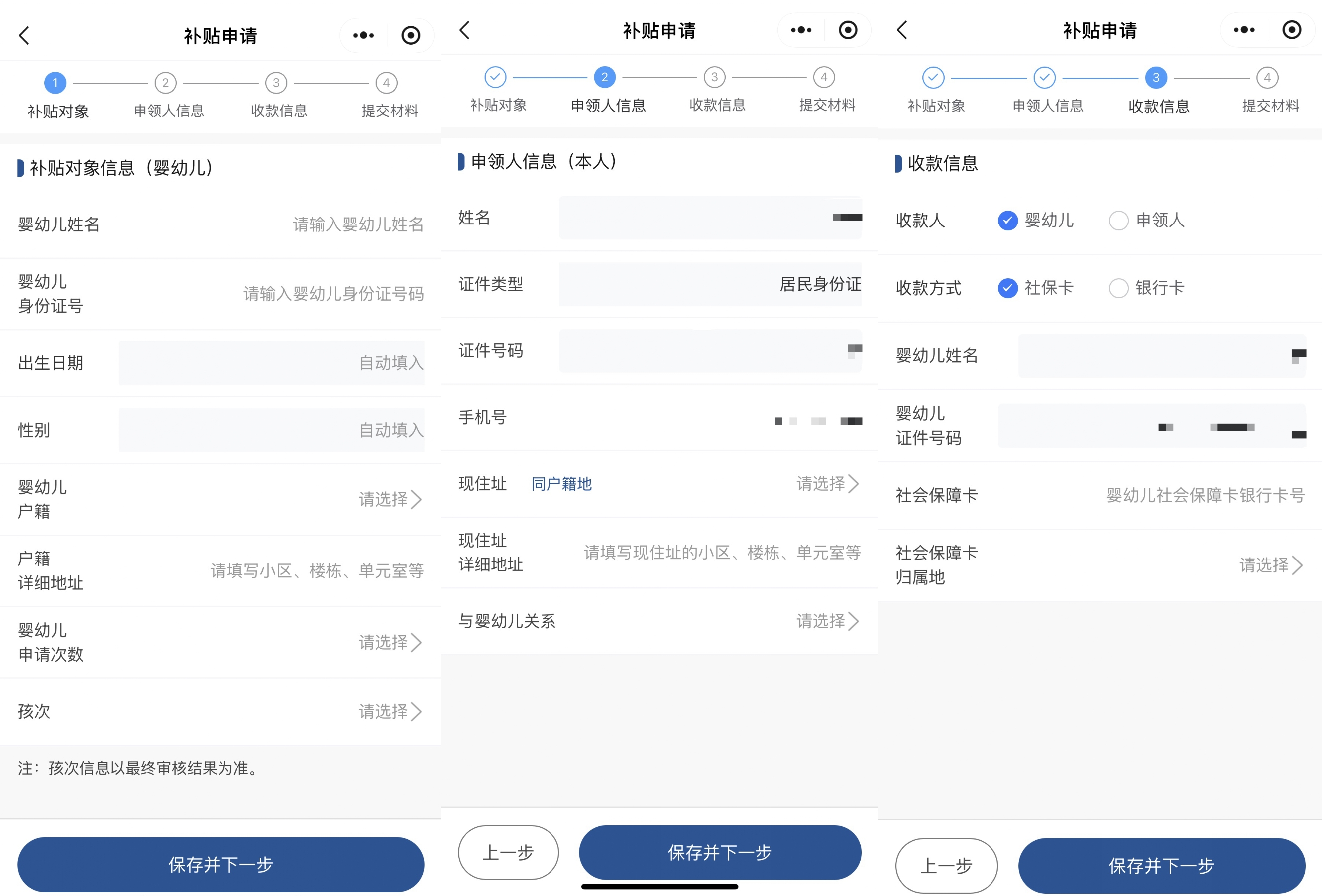Viewport: 1322px width, 896px height.
Task: Click 性别 auto-fill field
Action: tap(271, 430)
